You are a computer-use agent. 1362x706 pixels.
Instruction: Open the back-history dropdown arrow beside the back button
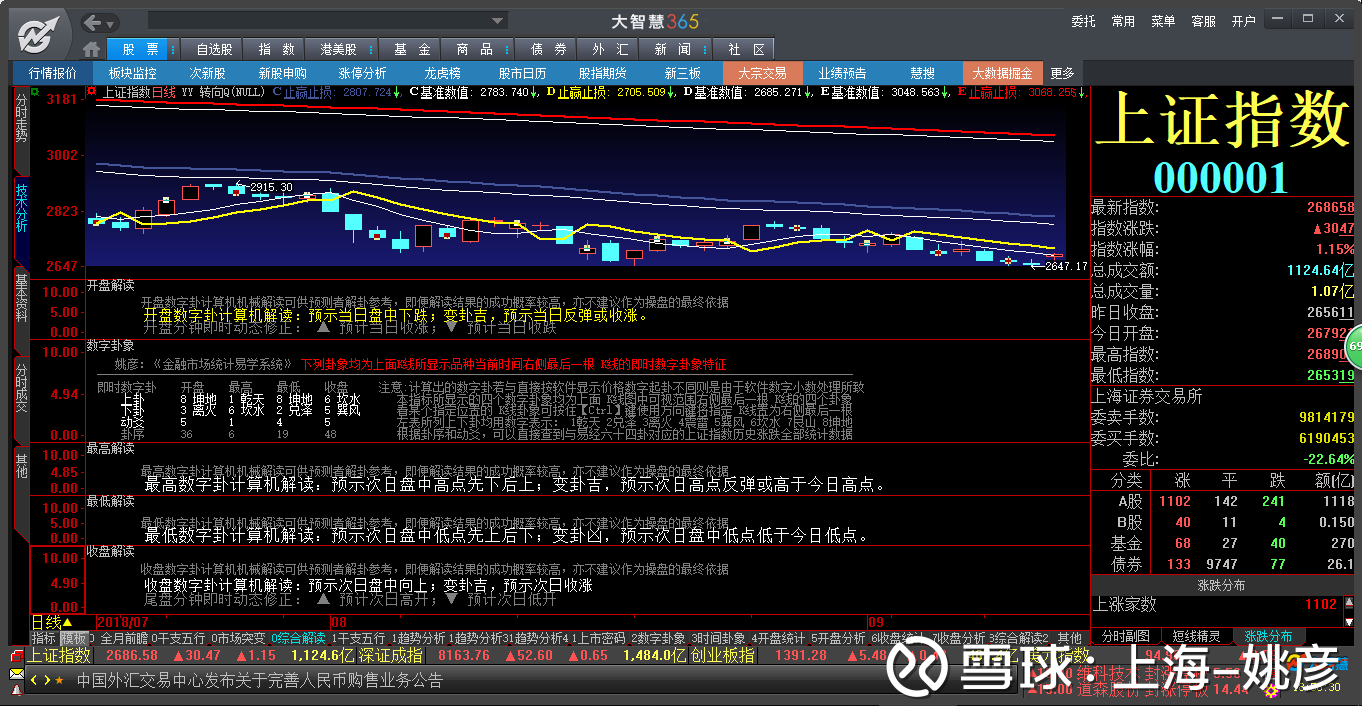tap(112, 23)
